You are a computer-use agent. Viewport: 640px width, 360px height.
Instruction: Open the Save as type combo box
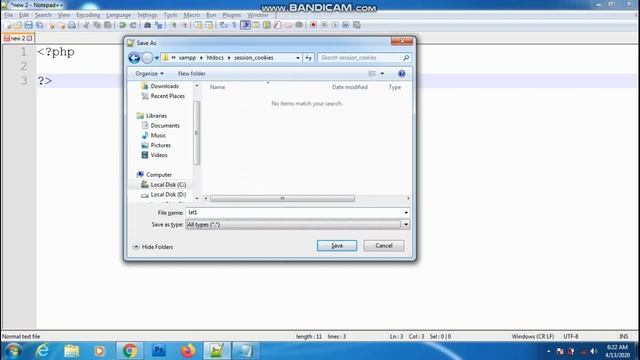(298, 224)
